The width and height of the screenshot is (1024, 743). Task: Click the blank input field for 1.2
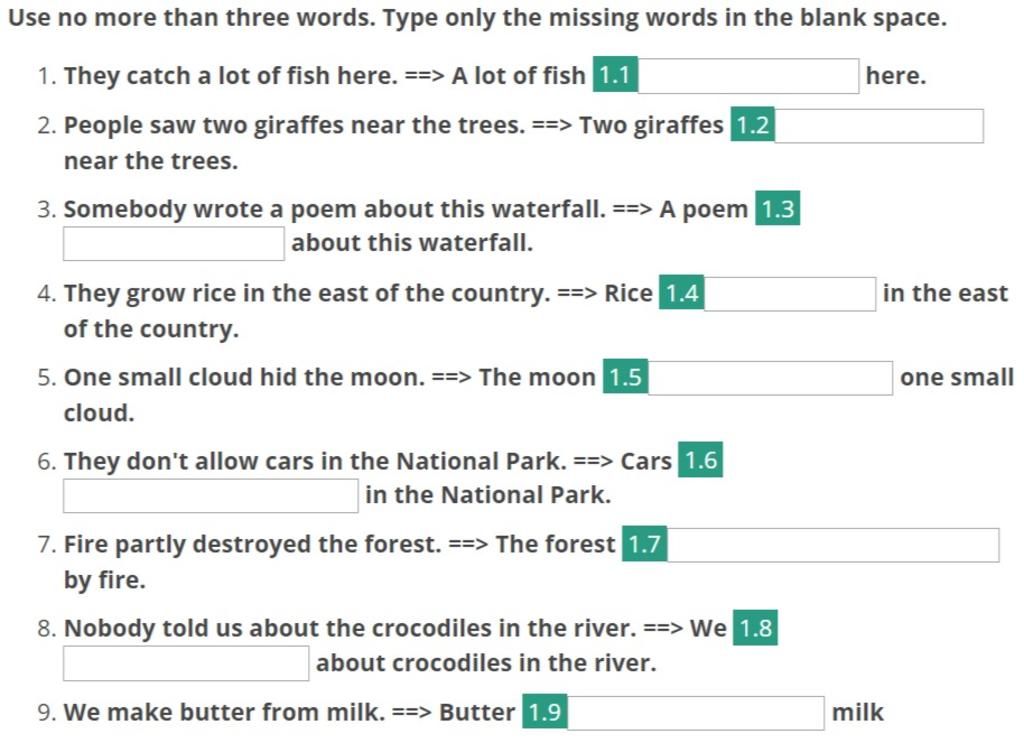coord(879,125)
